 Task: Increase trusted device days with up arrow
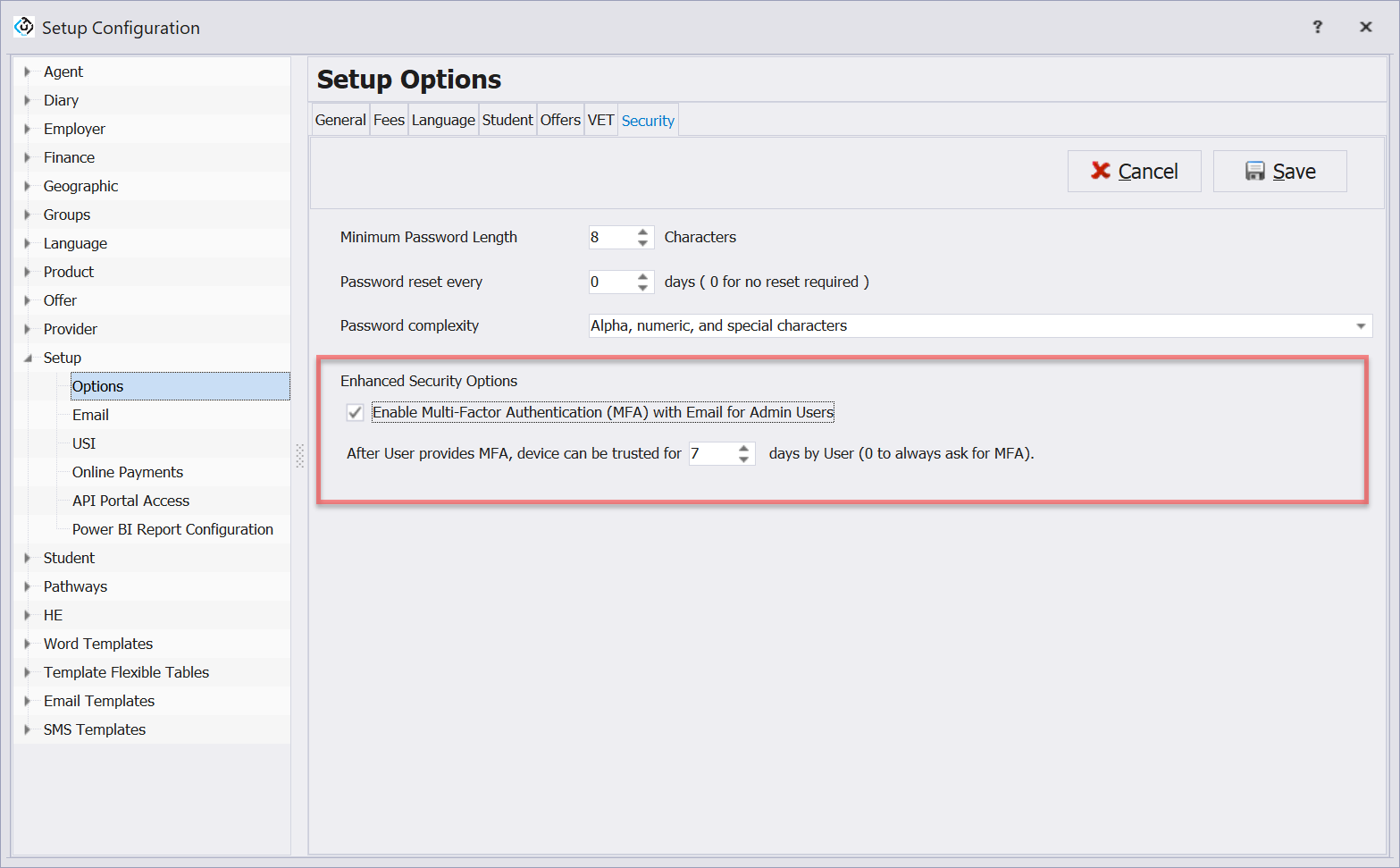coord(743,448)
